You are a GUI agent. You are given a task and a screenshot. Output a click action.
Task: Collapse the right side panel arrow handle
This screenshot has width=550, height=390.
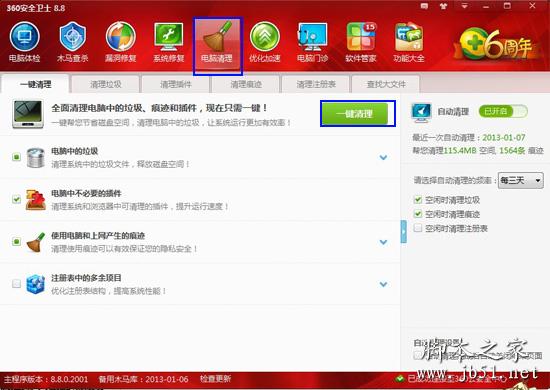click(404, 231)
